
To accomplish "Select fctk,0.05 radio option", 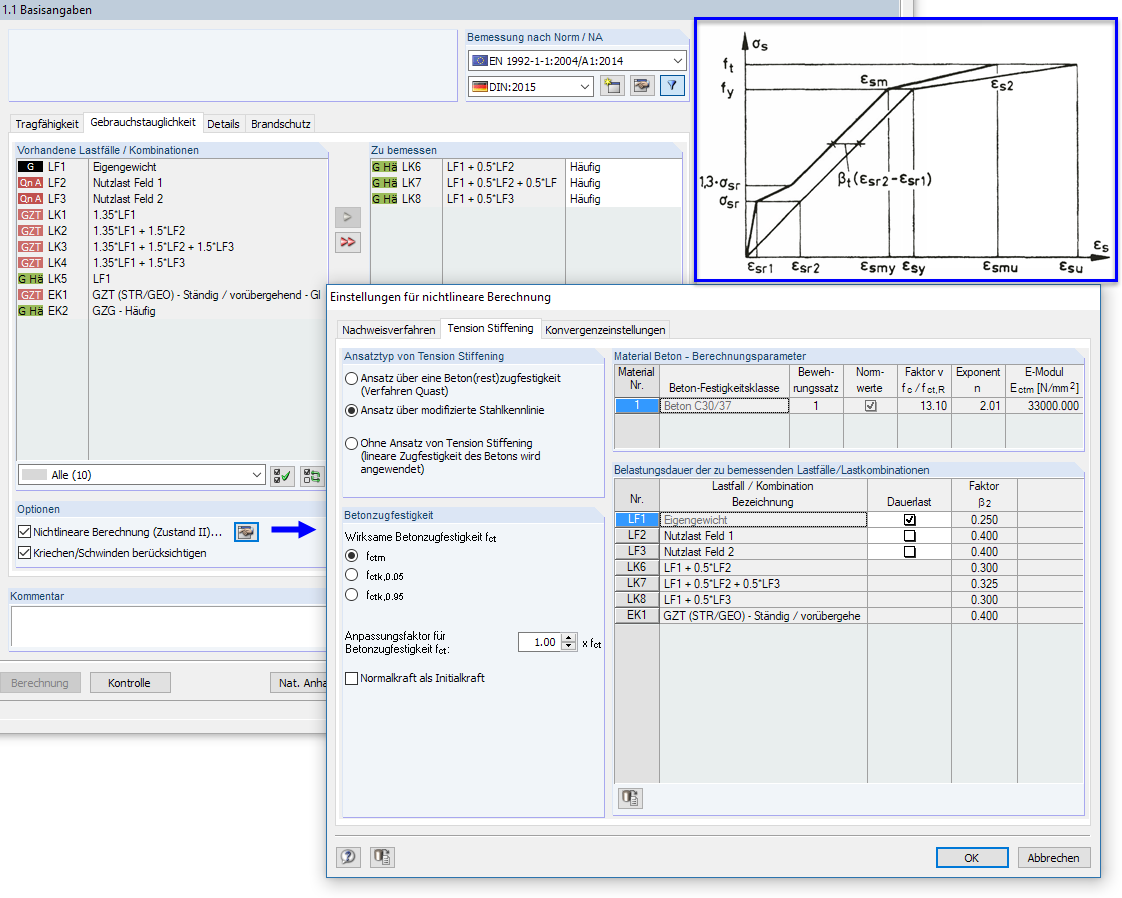I will (x=351, y=575).
